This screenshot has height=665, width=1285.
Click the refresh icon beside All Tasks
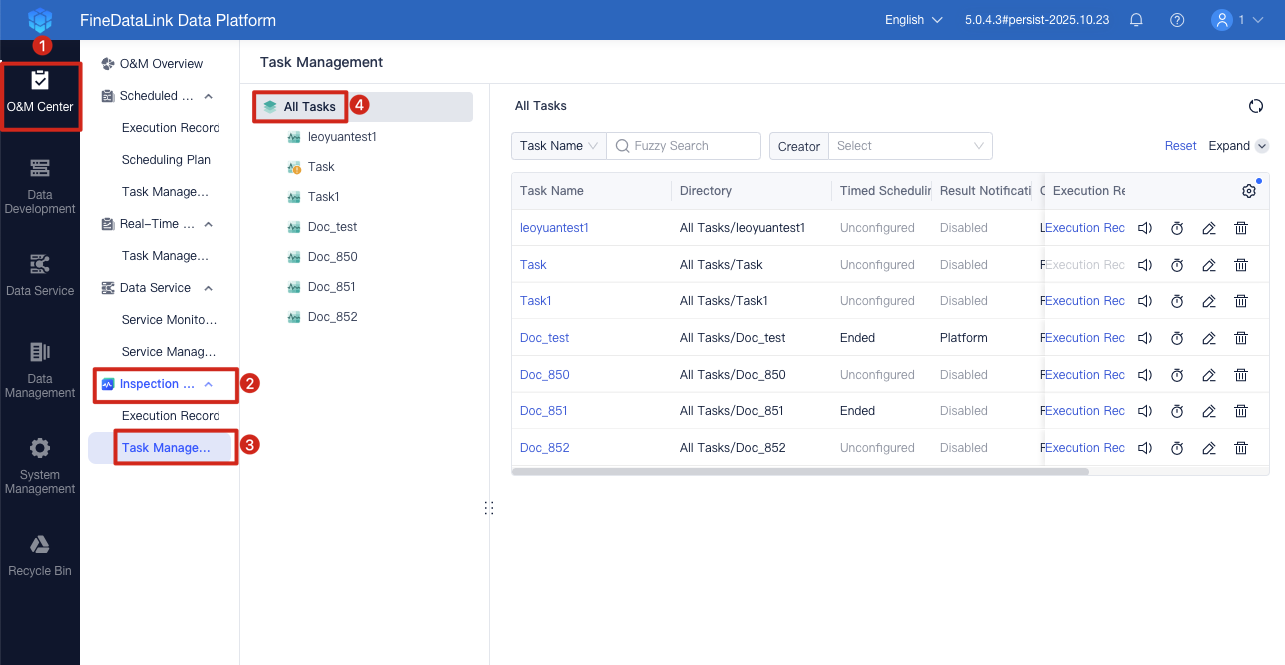(1256, 106)
